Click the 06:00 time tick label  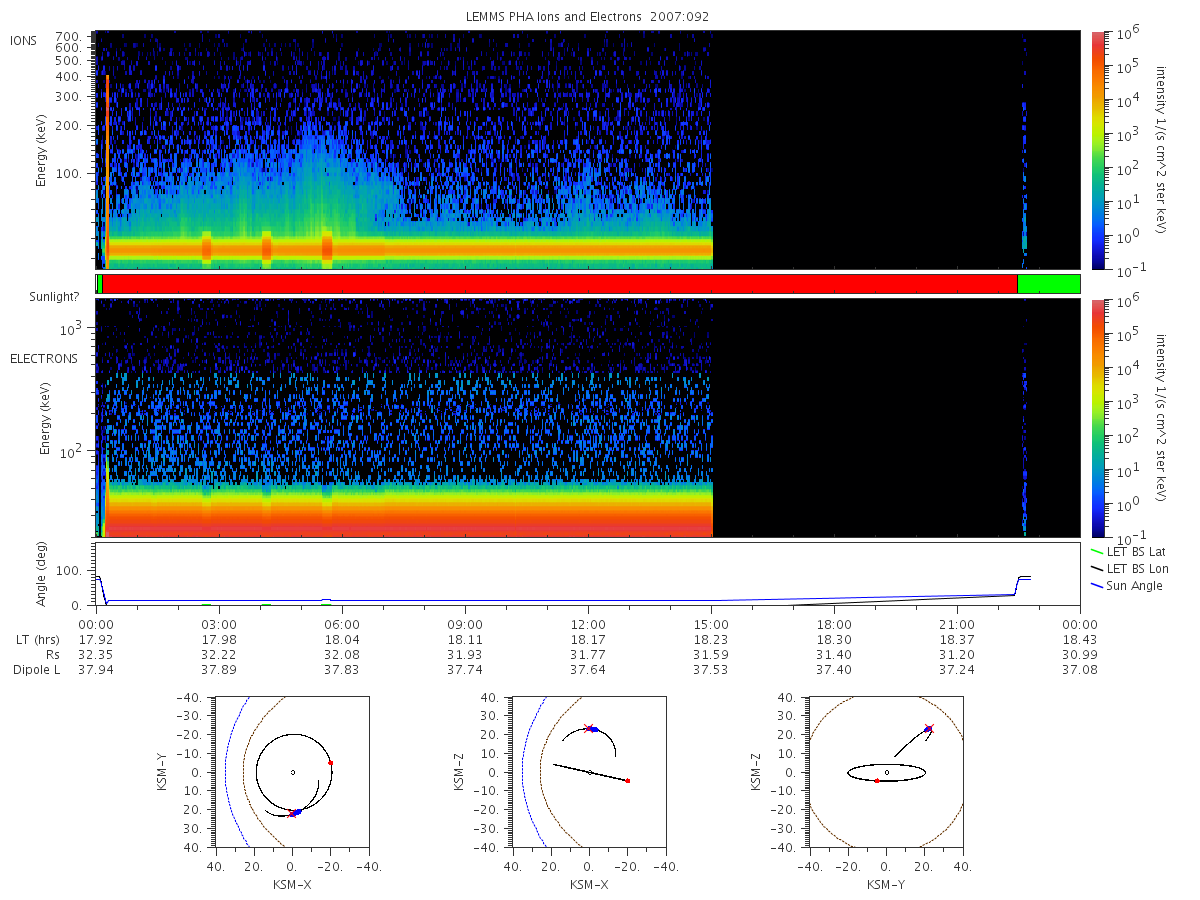click(342, 624)
